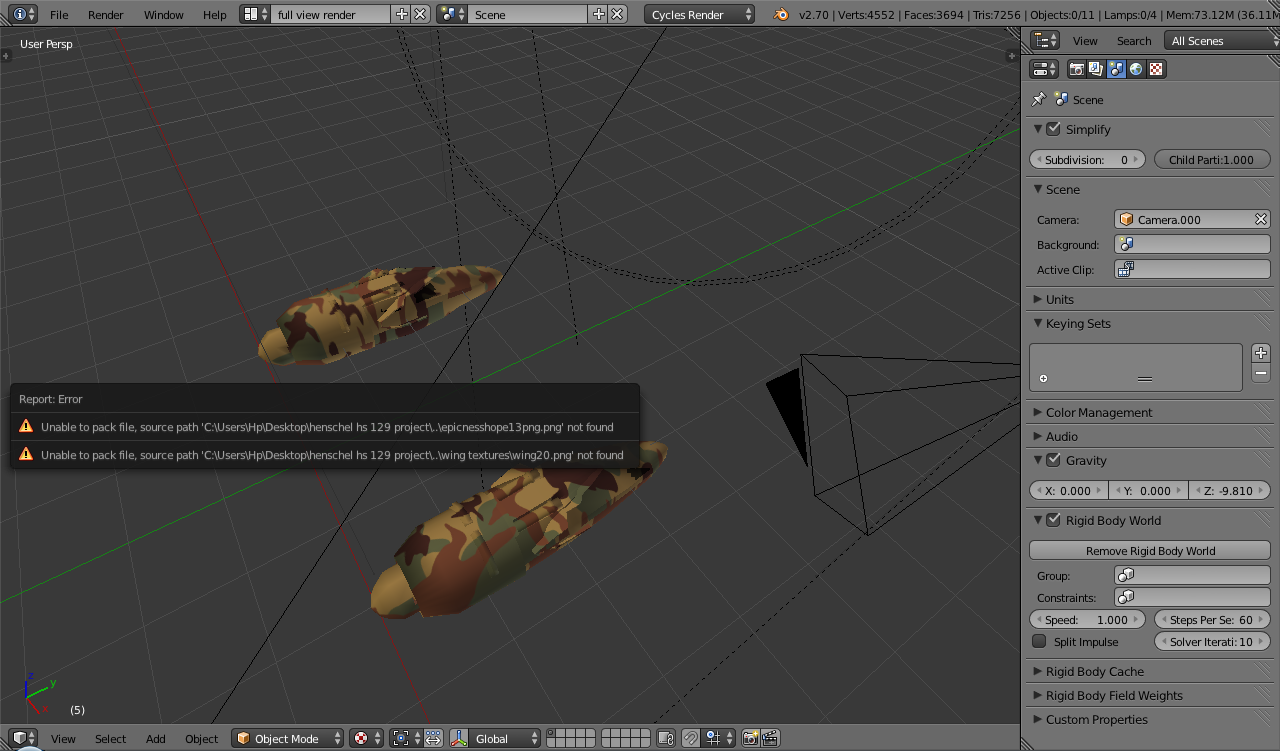The width and height of the screenshot is (1280, 751).
Task: Click the pin icon beside Scene
Action: coord(1039,99)
